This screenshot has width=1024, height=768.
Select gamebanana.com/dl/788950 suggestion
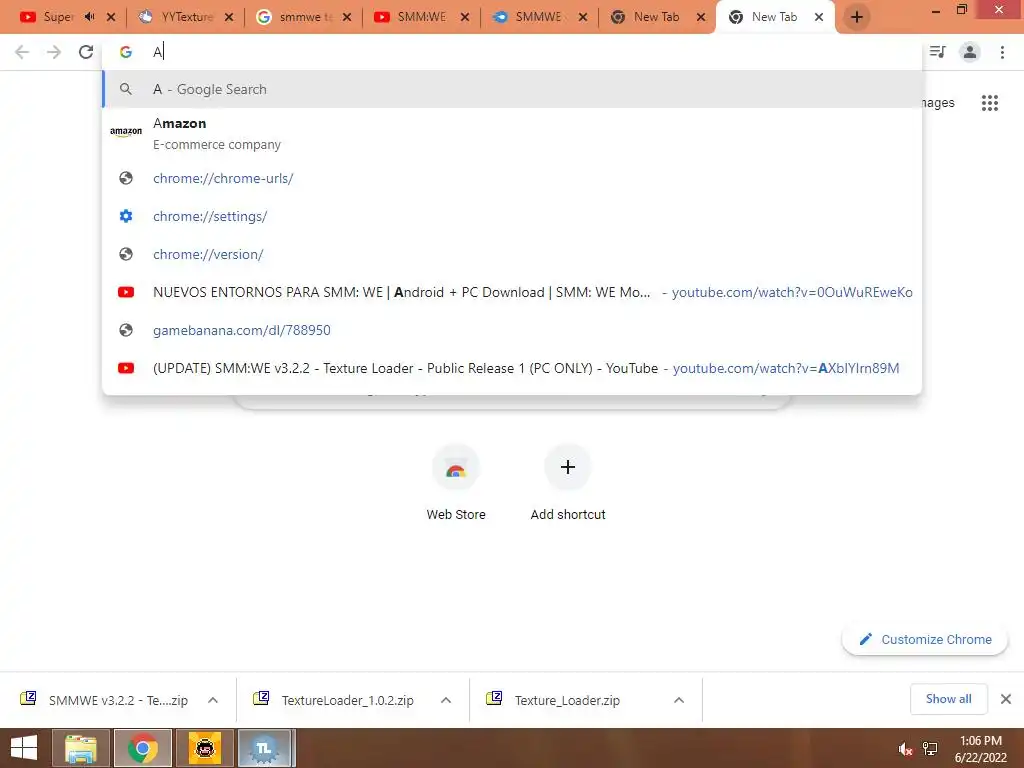tap(512, 330)
